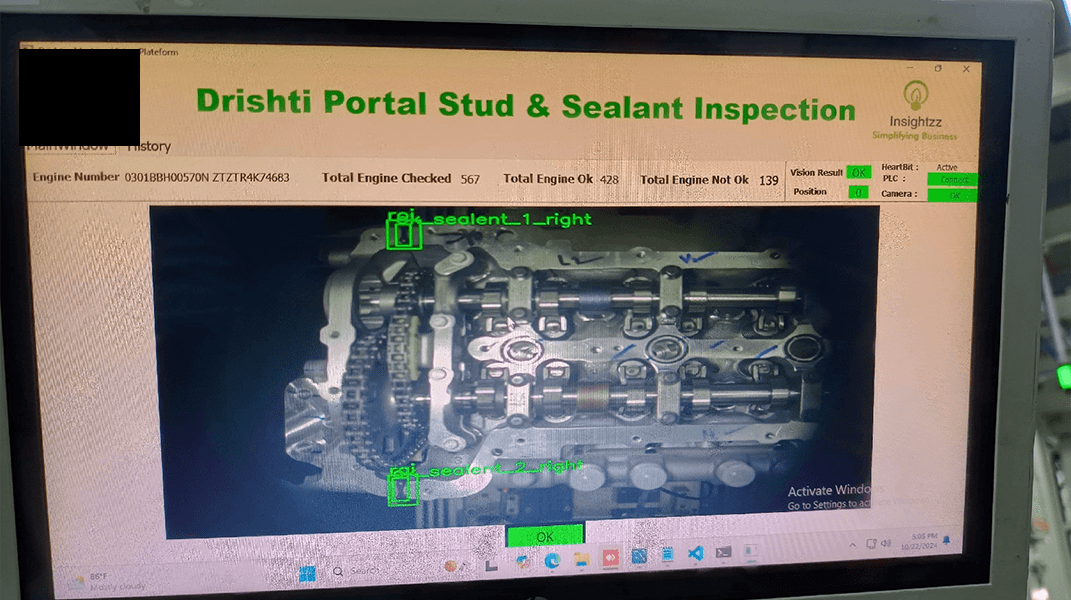Open the red AnyDesk taskbar app

(611, 558)
